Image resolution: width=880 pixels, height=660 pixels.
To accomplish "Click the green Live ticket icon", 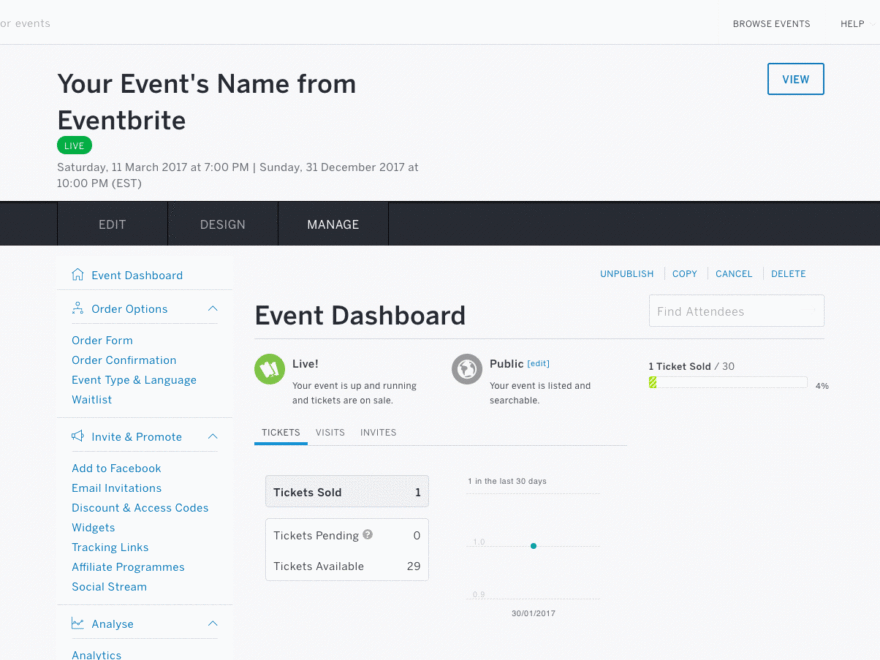I will [x=269, y=369].
